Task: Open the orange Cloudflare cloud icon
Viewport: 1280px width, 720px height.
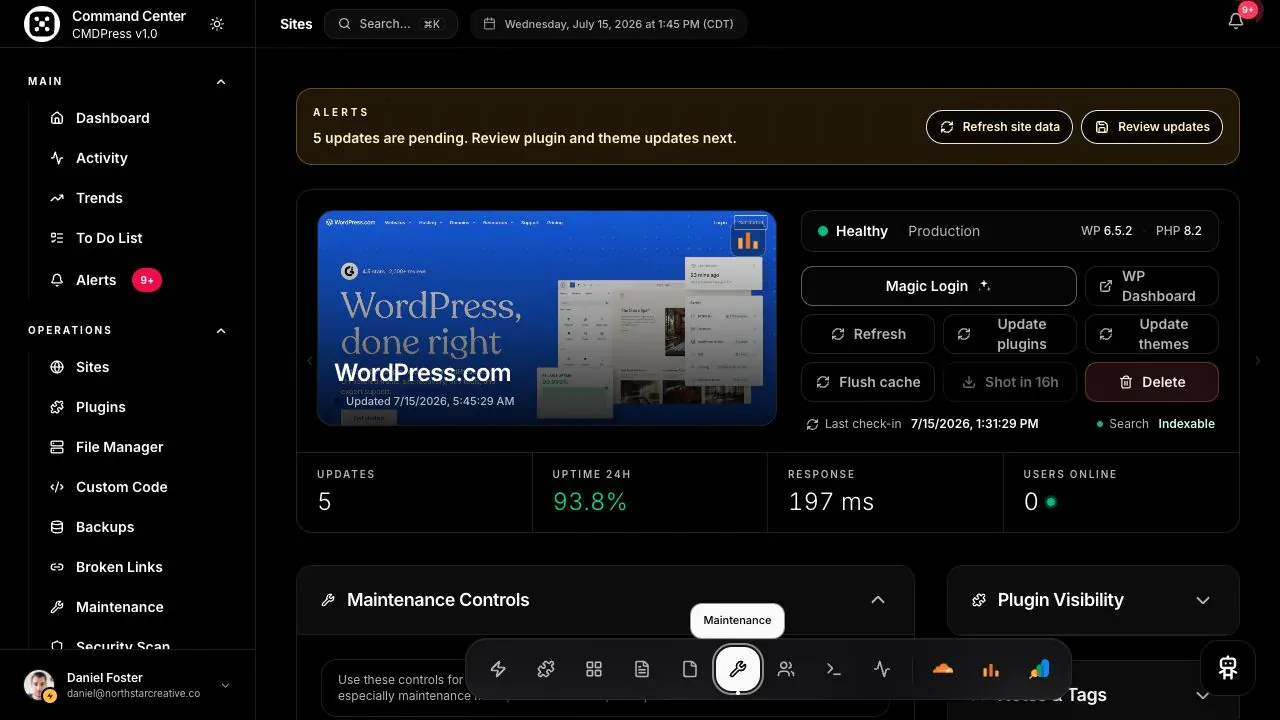Action: [942, 669]
